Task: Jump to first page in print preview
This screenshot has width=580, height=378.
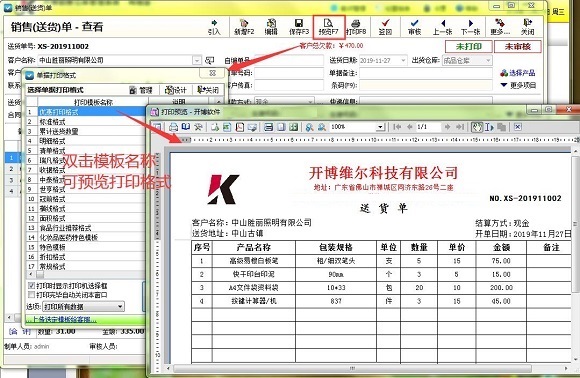Action: pos(398,127)
